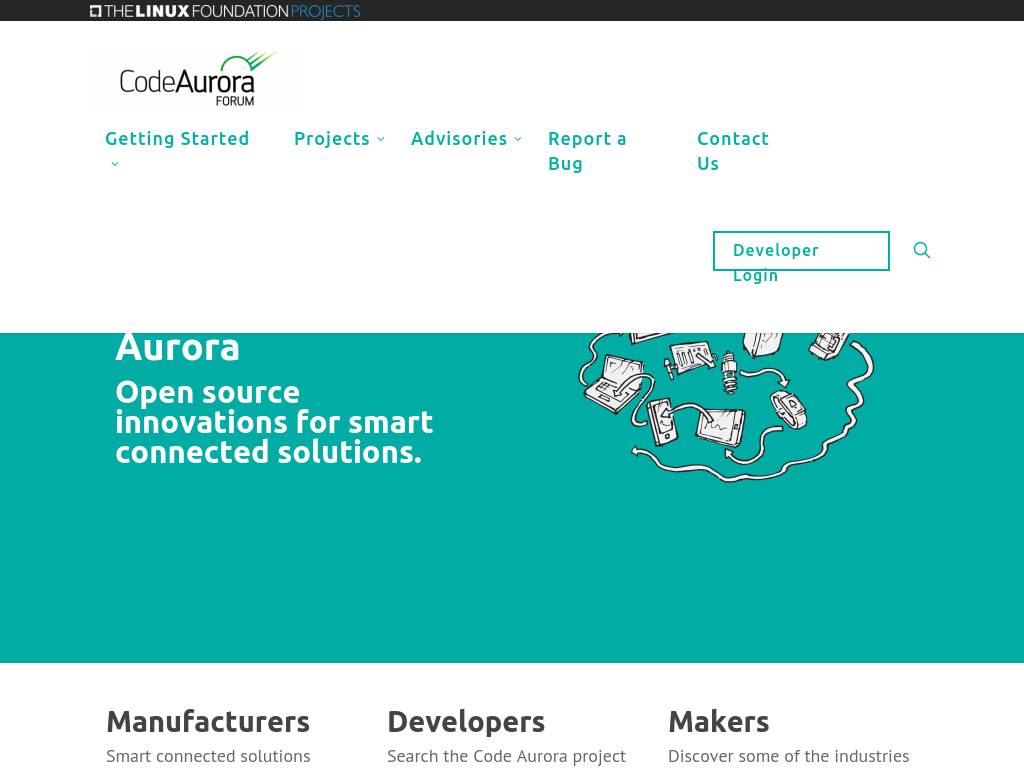Click 'Discover some of the industries' text
This screenshot has height=768, width=1024.
789,756
